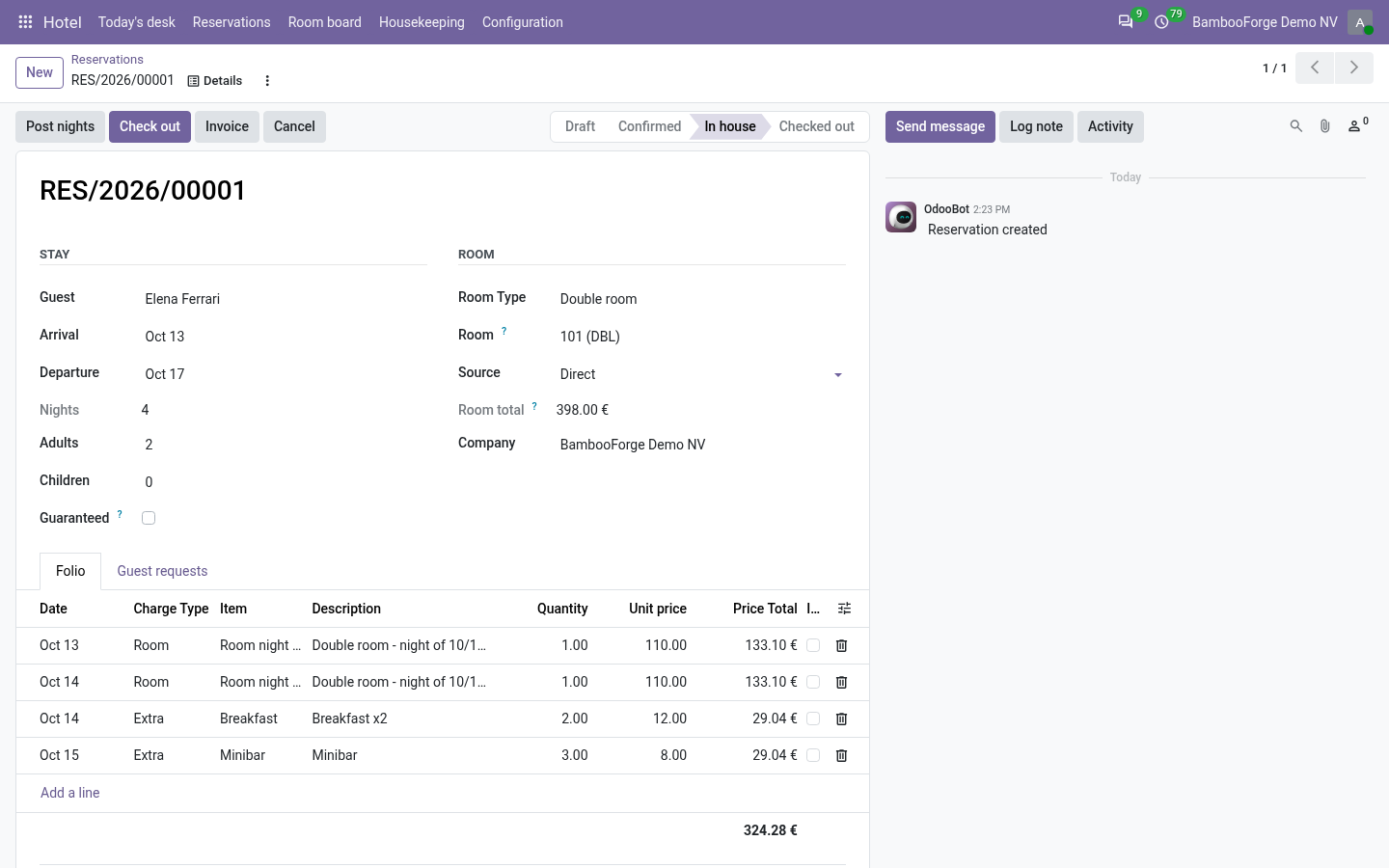The image size is (1389, 868).
Task: Open the Room board menu
Action: [325, 22]
